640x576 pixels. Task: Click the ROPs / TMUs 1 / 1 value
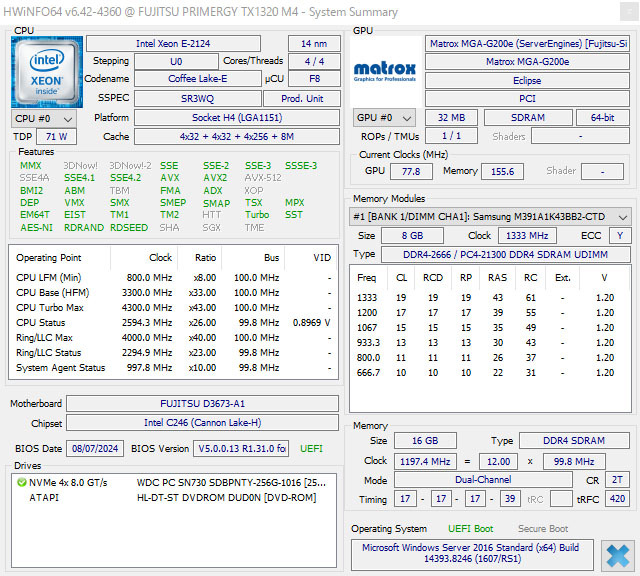coord(451,136)
